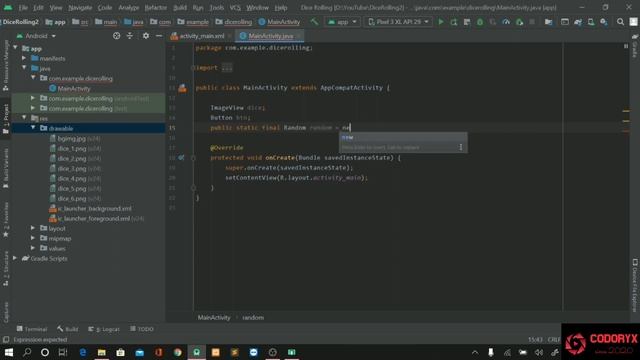Click the Search Everywhere magnifier icon
Image resolution: width=640 pixels, height=360 pixels.
(x=620, y=22)
